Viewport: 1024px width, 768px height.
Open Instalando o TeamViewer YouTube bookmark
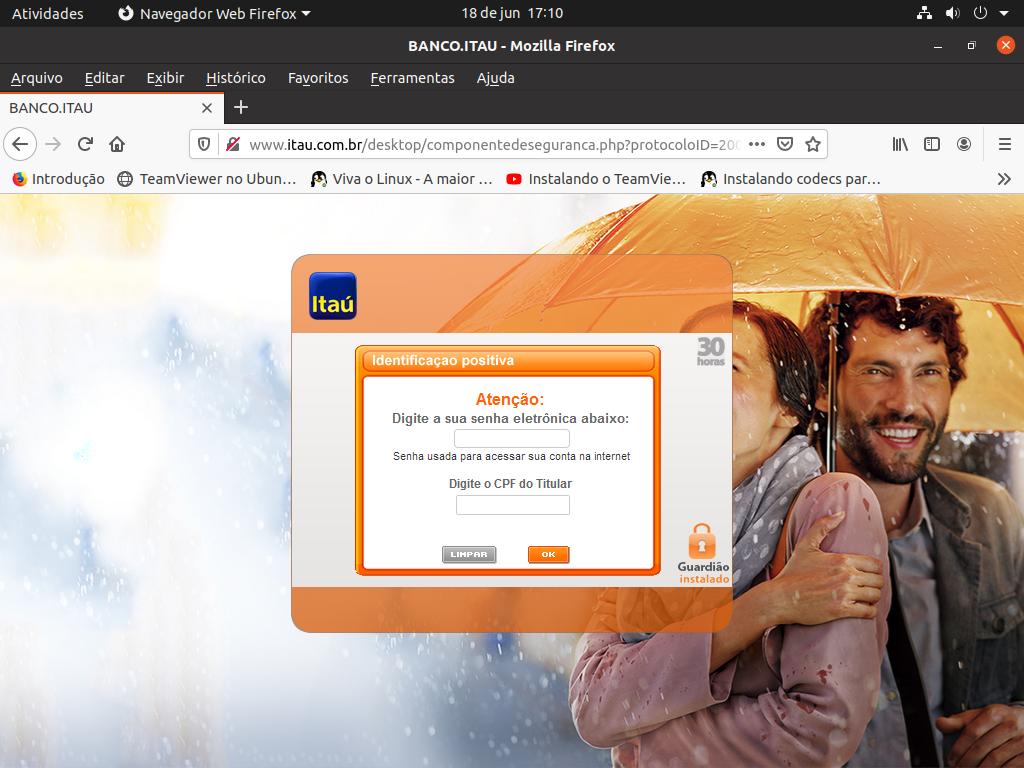pyautogui.click(x=596, y=179)
